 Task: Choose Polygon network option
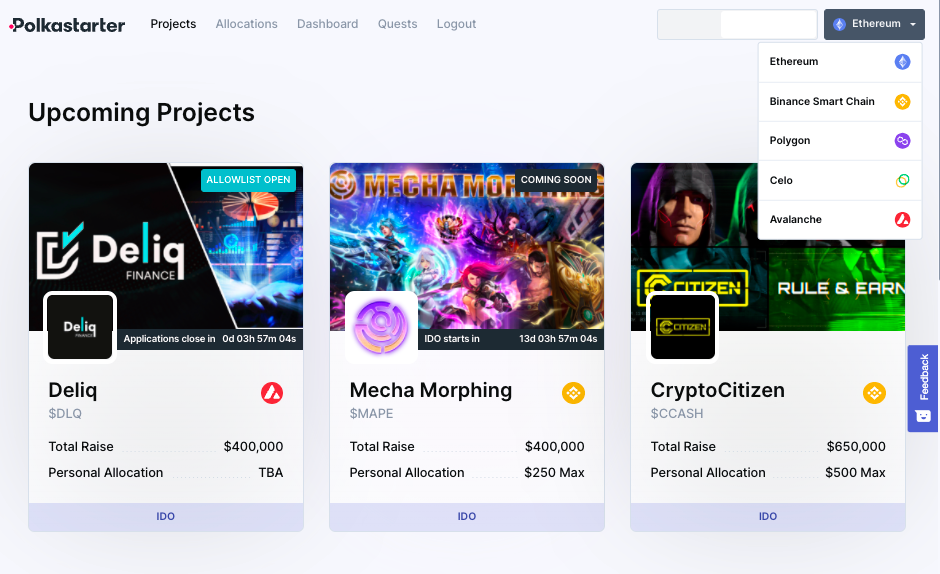coord(840,140)
